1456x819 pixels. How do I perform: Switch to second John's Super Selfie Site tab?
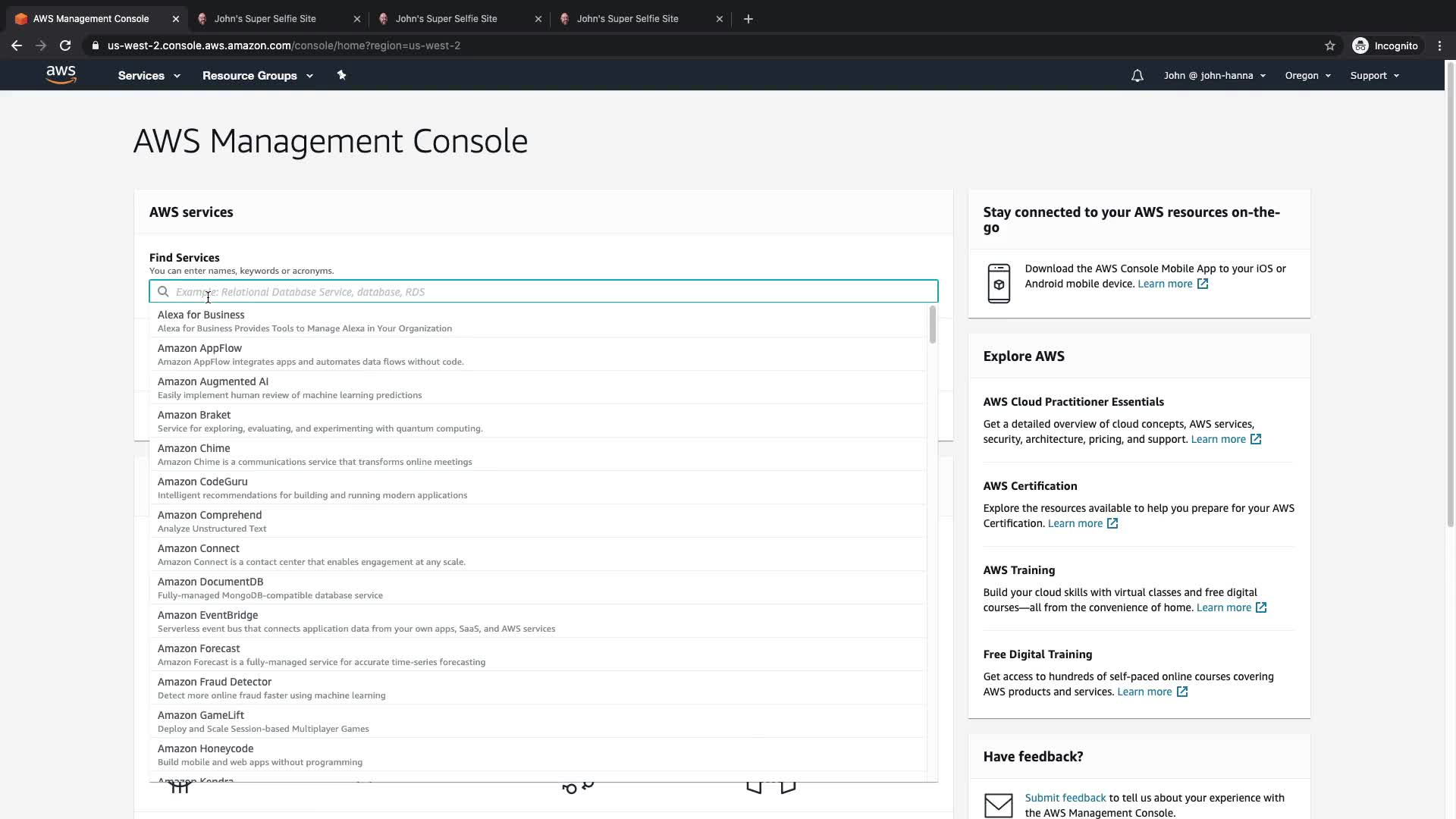[x=446, y=19]
